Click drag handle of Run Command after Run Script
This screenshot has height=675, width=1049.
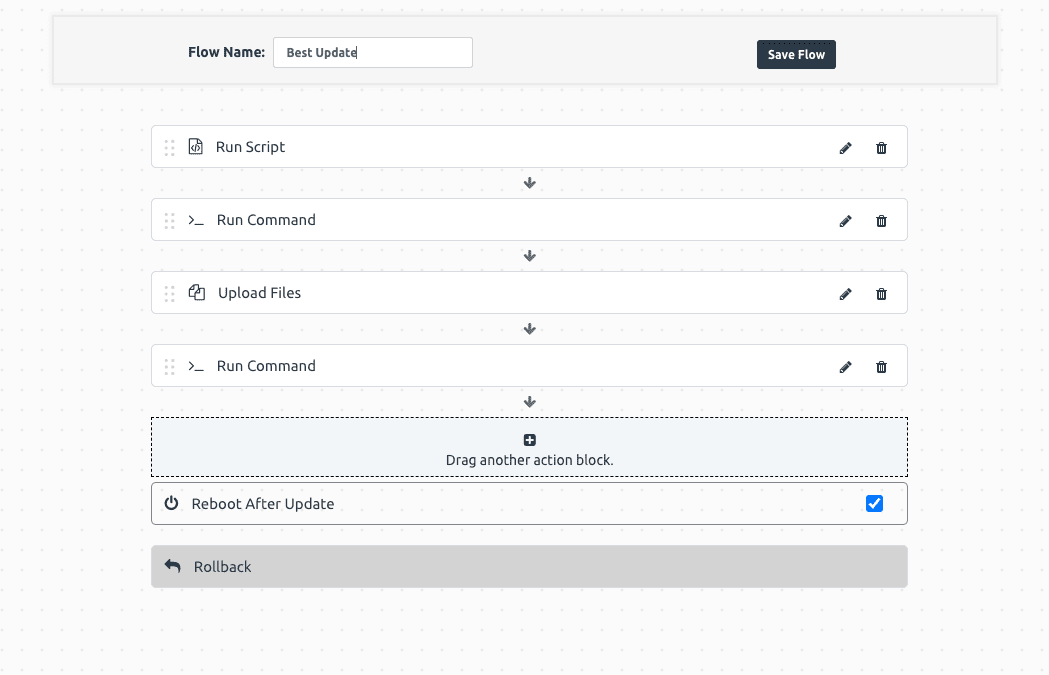169,220
